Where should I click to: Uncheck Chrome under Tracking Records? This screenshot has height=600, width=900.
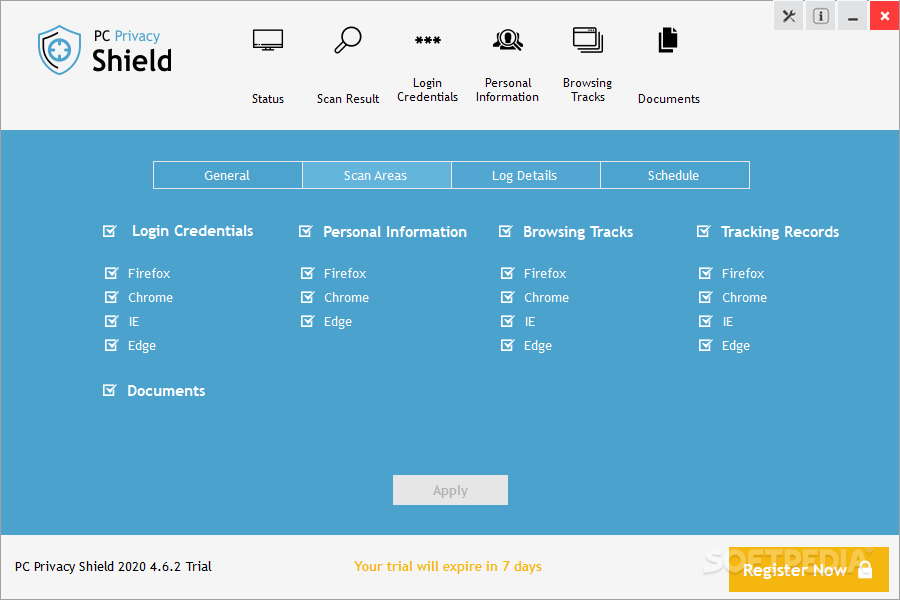[x=705, y=297]
